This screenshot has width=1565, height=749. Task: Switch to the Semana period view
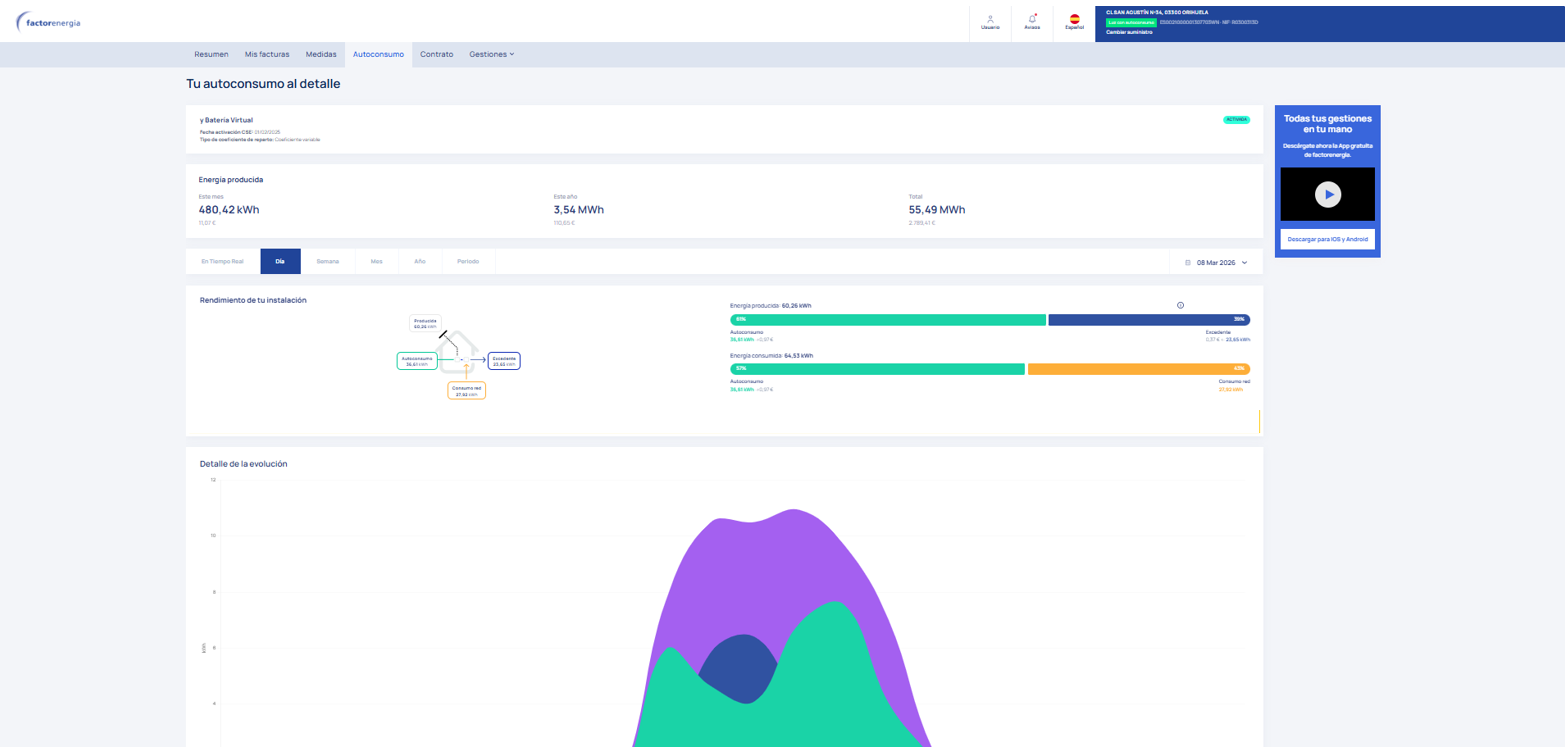(x=327, y=262)
